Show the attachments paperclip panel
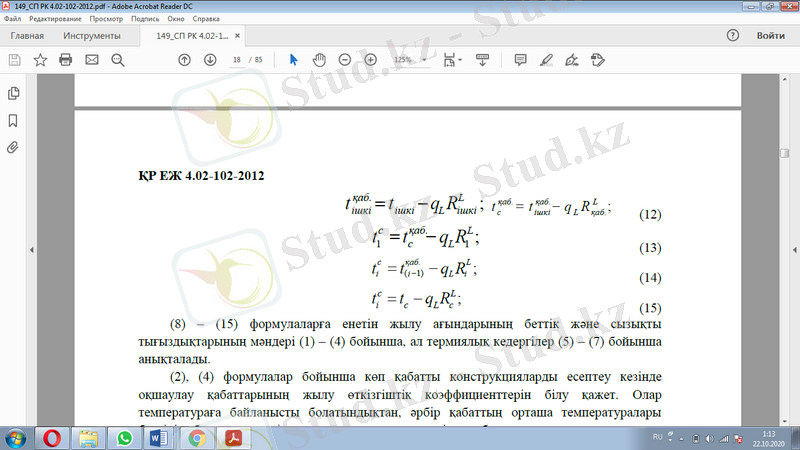 (x=14, y=147)
